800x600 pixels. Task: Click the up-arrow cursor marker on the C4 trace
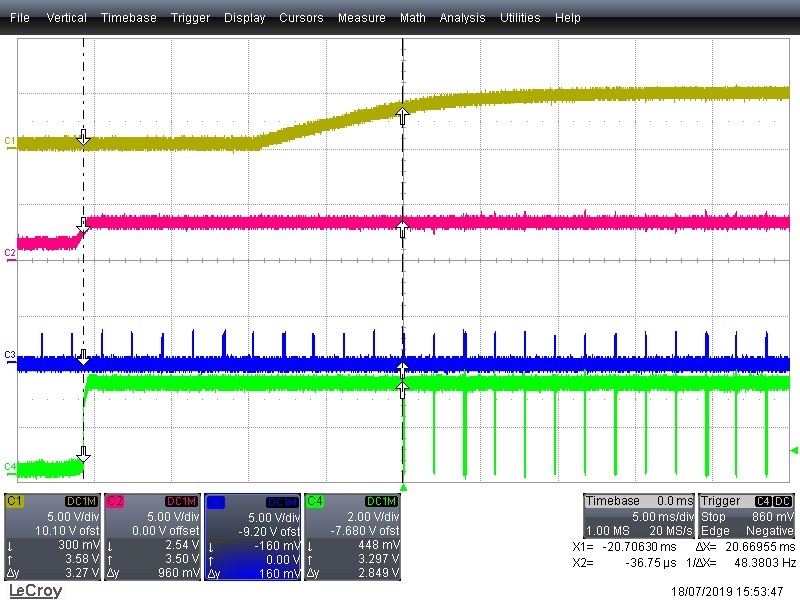click(x=403, y=389)
